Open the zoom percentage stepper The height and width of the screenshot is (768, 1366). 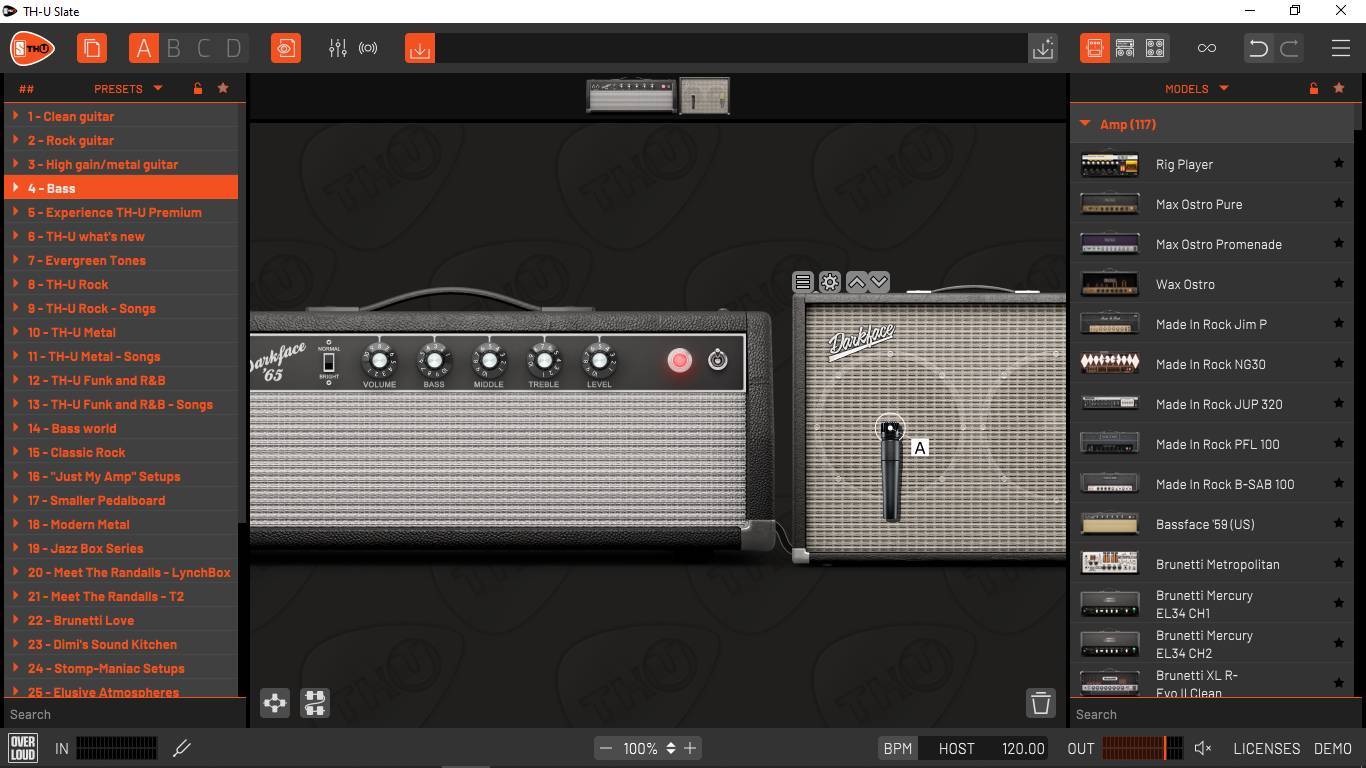point(671,748)
